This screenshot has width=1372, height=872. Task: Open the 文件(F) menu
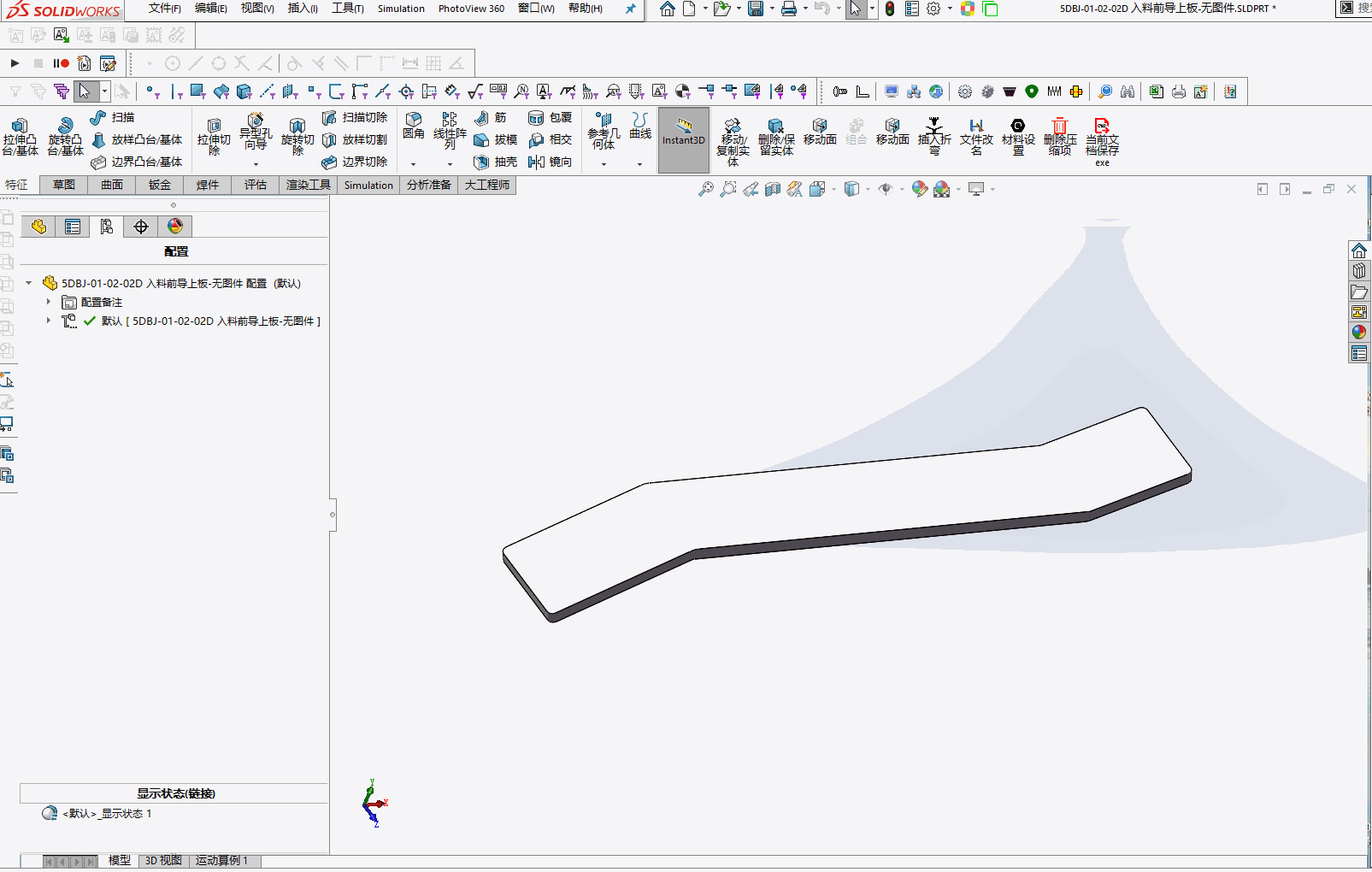(x=165, y=9)
